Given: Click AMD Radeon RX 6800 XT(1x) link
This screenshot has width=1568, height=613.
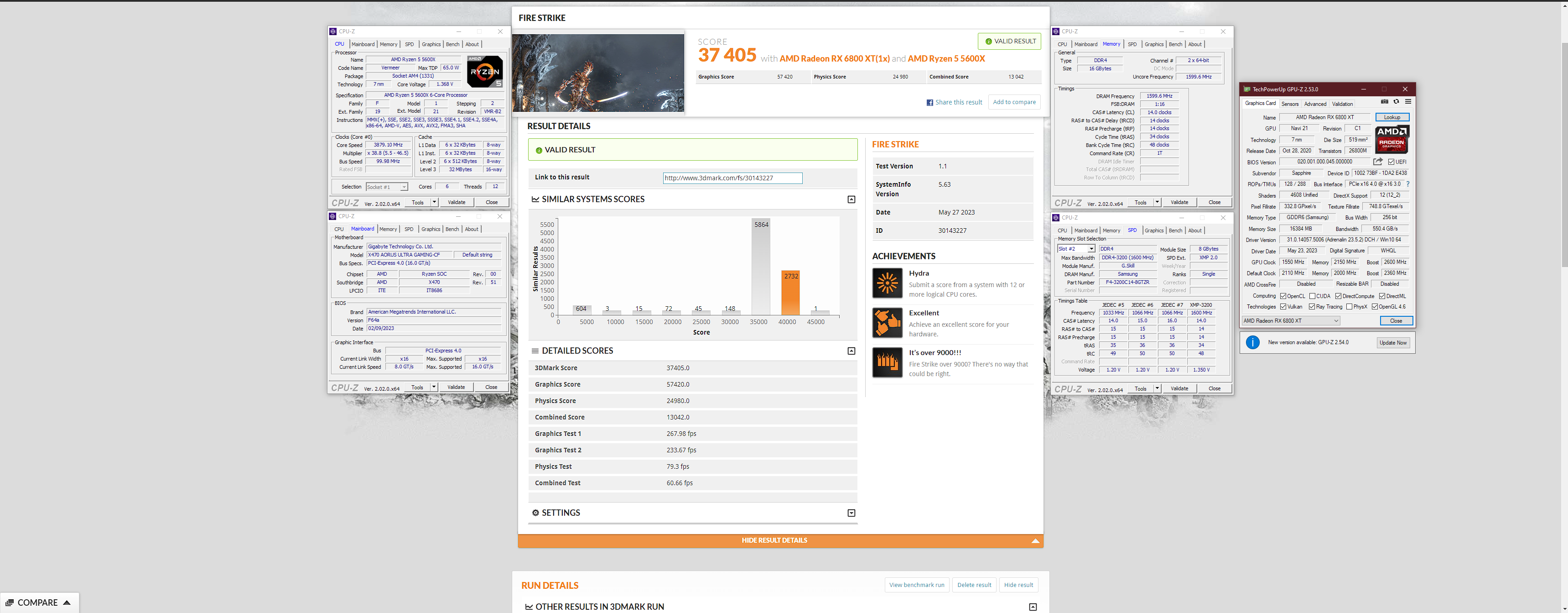Looking at the screenshot, I should [835, 58].
